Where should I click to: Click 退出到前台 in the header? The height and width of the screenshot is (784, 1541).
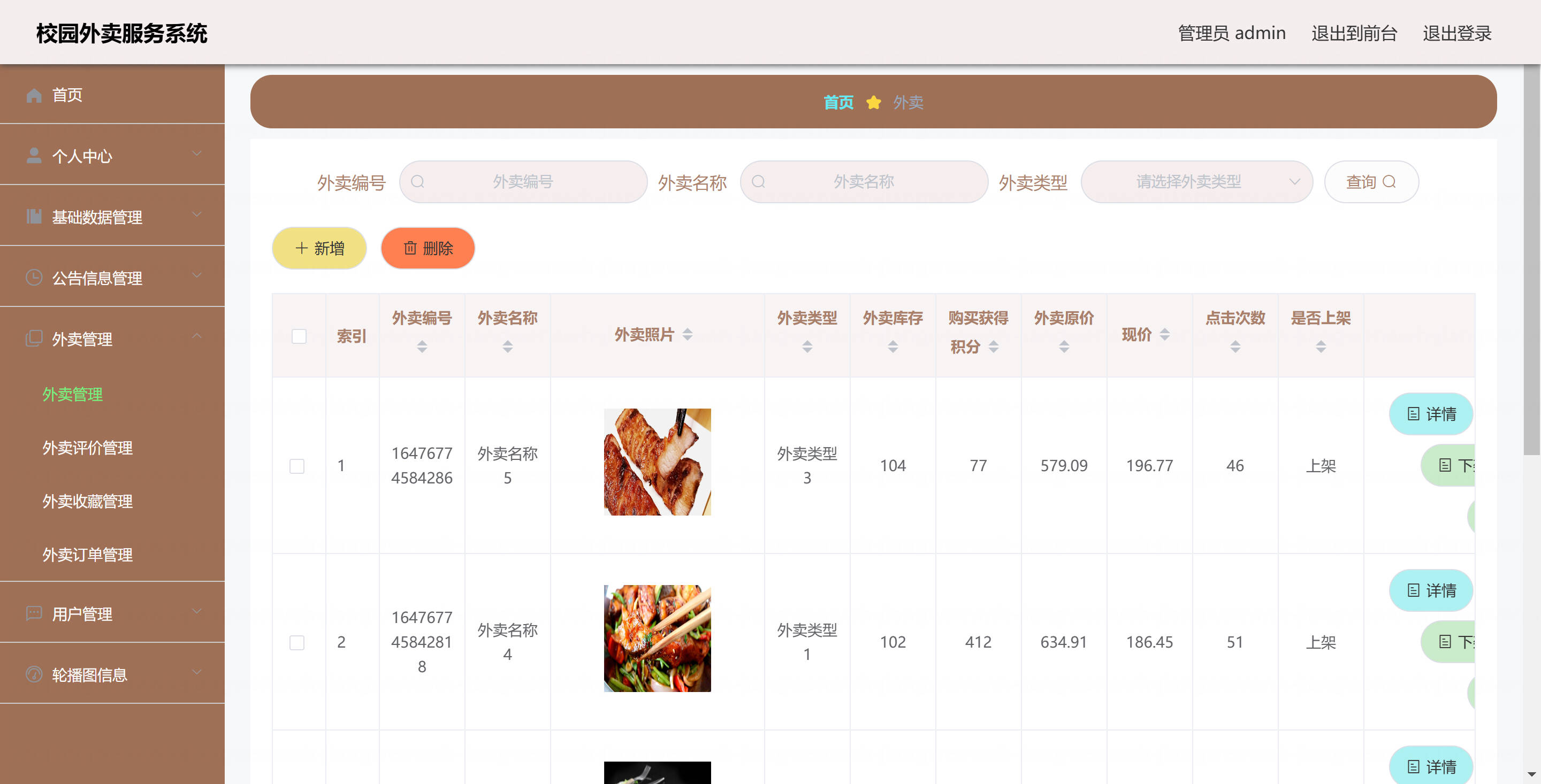click(x=1354, y=33)
